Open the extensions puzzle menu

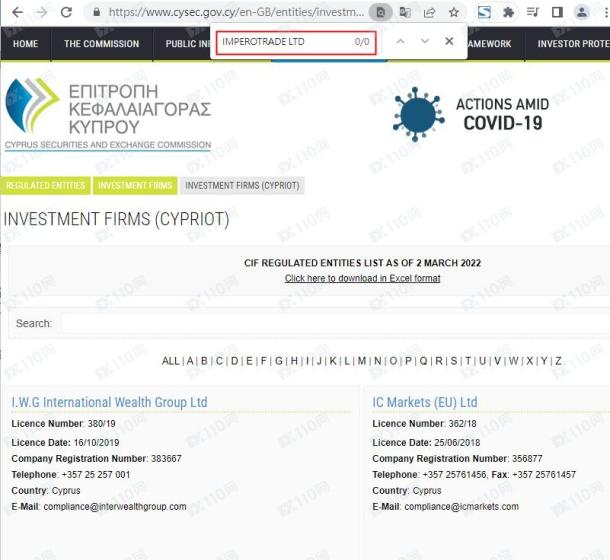(508, 12)
